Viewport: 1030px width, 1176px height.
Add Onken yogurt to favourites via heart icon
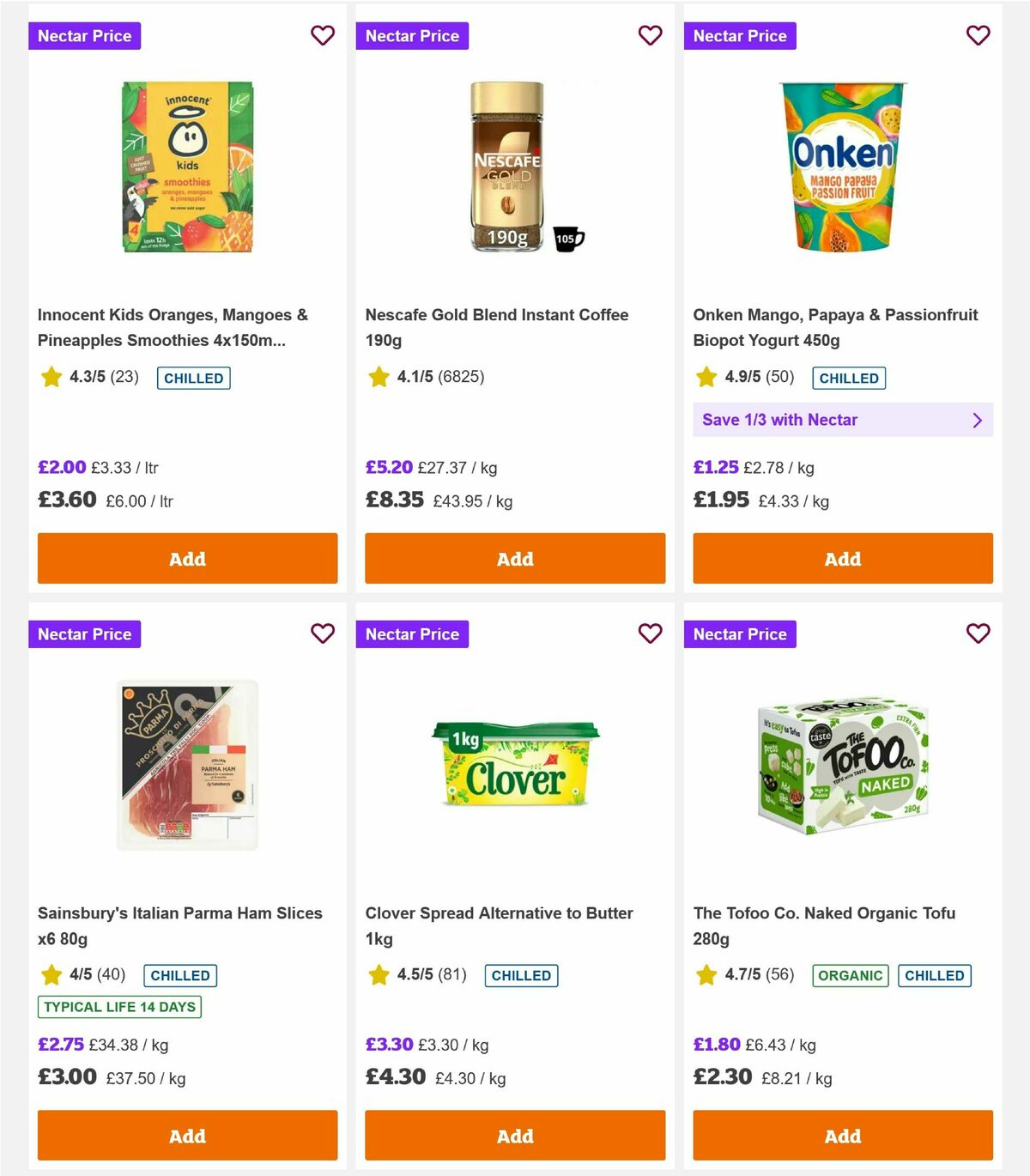(x=978, y=35)
